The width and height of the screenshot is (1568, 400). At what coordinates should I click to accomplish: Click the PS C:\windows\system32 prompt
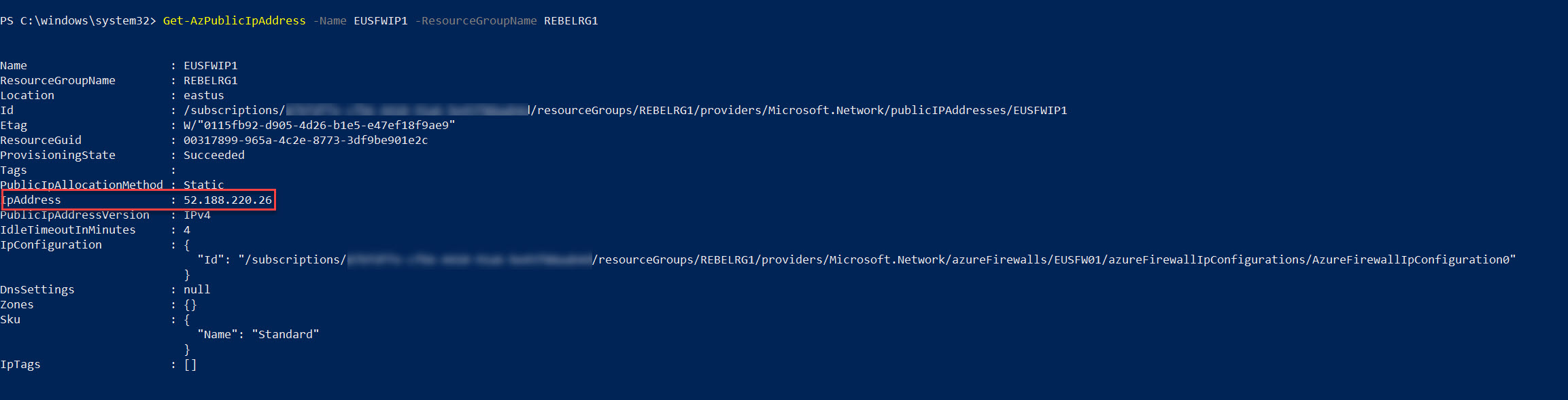coord(78,21)
